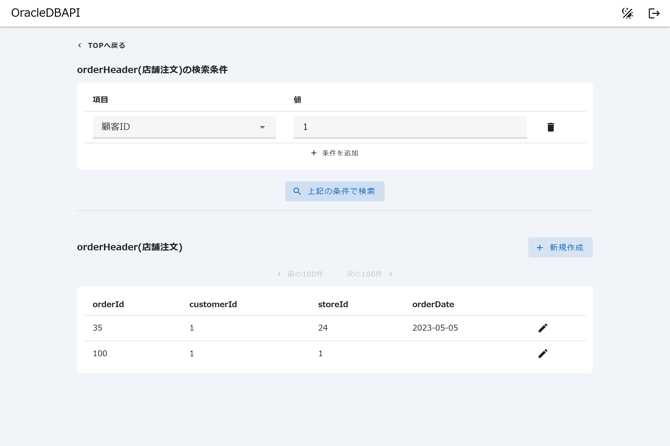Click the OracleDBAPI app title
The height and width of the screenshot is (446, 670).
46,13
